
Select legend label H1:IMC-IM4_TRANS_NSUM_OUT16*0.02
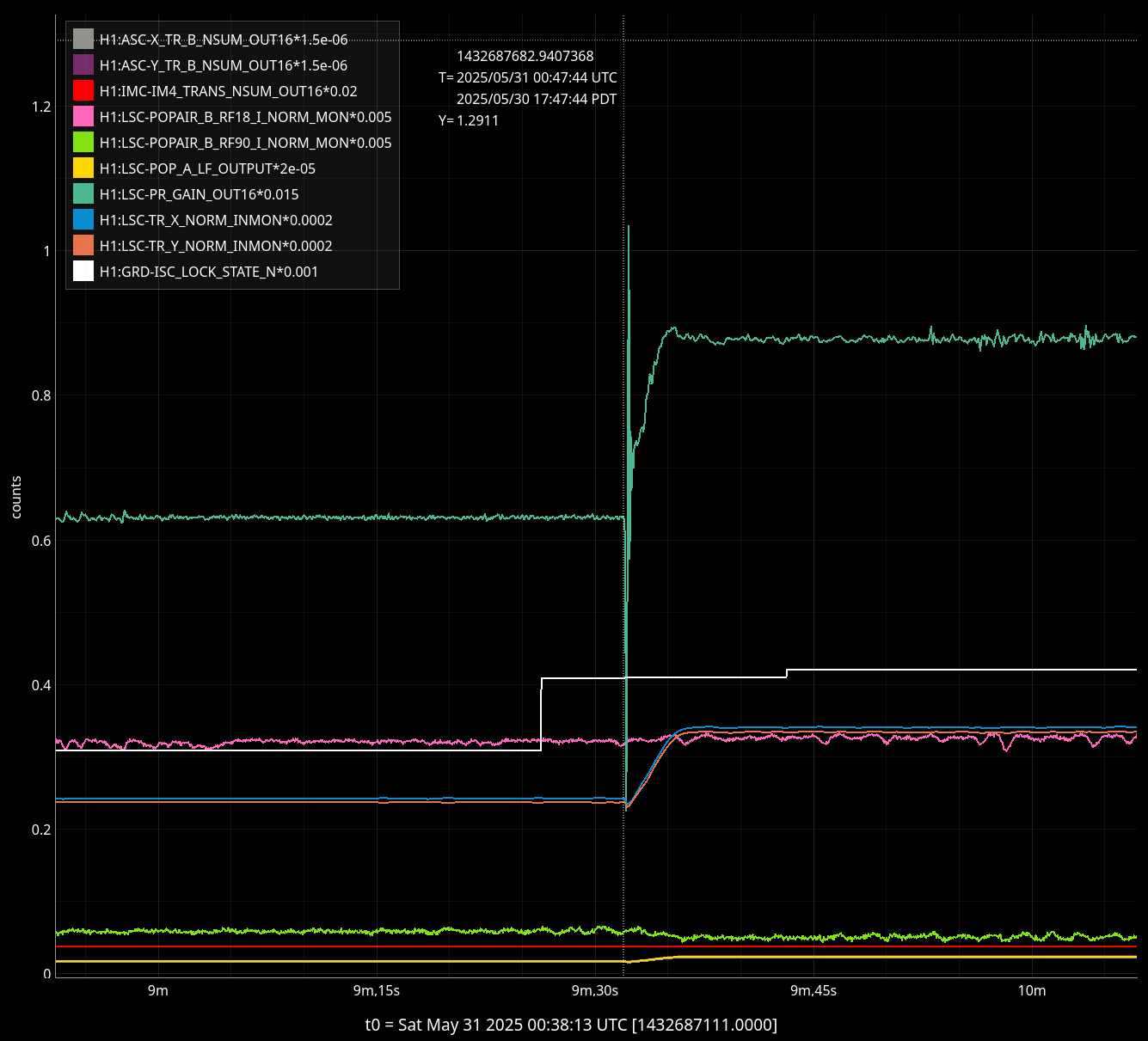click(x=229, y=91)
